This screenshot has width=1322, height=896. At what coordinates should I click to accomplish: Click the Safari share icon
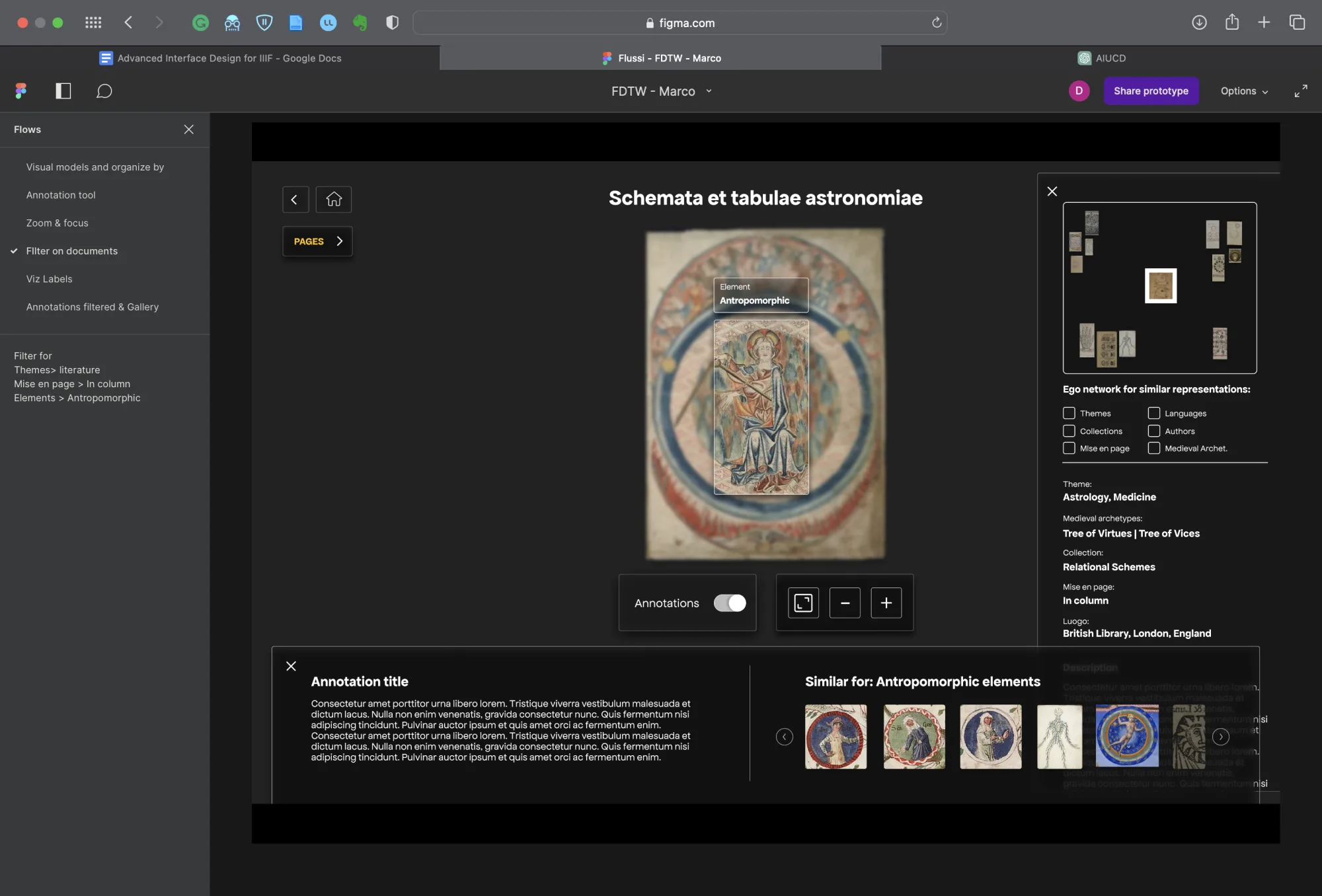pyautogui.click(x=1232, y=22)
